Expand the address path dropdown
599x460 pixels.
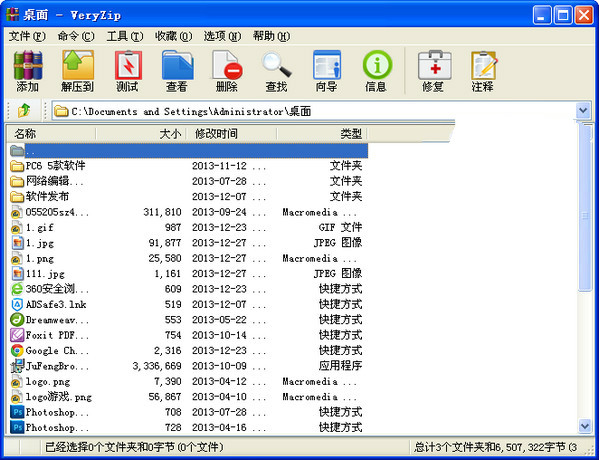click(583, 111)
